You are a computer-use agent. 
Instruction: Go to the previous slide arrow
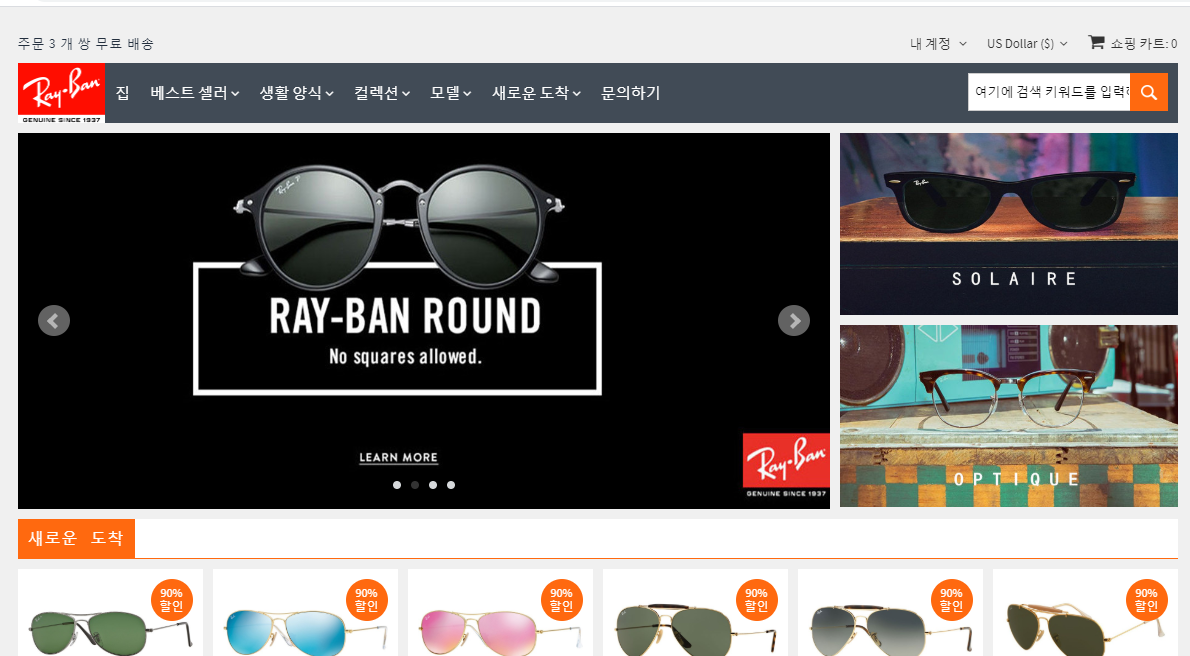click(54, 320)
